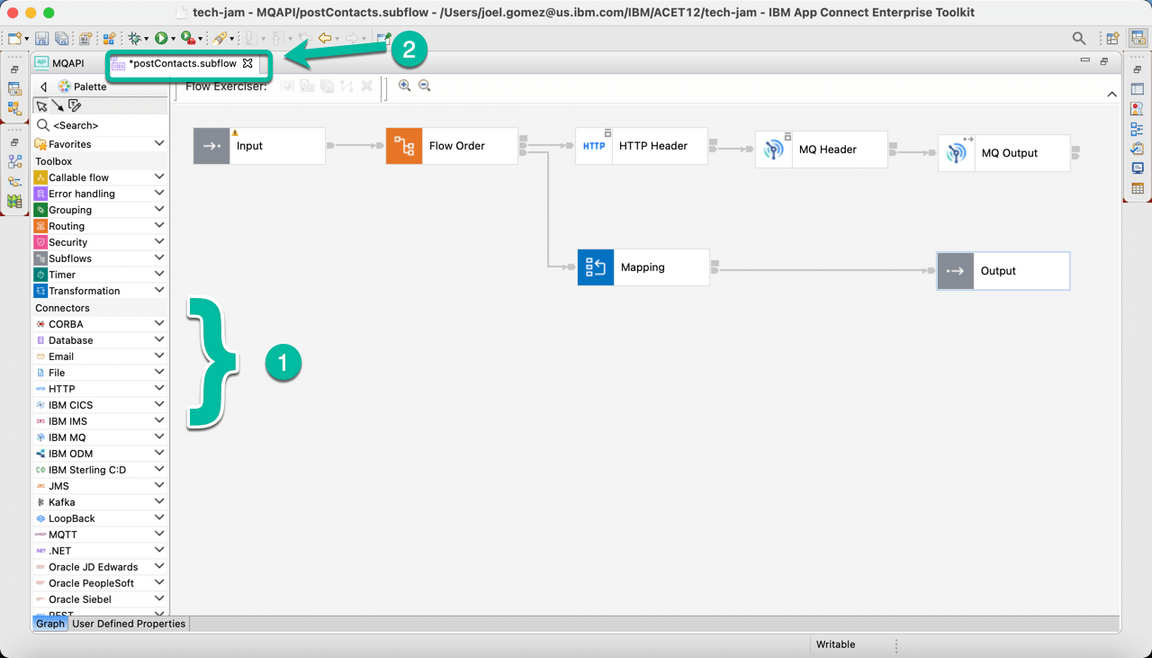Screen dimensions: 1152x658
Task: Switch to the User Defined Properties tab
Action: [x=126, y=623]
